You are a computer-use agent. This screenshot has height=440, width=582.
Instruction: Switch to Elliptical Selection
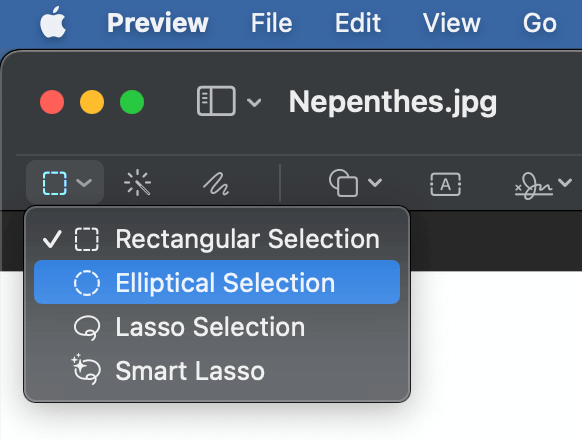217,283
